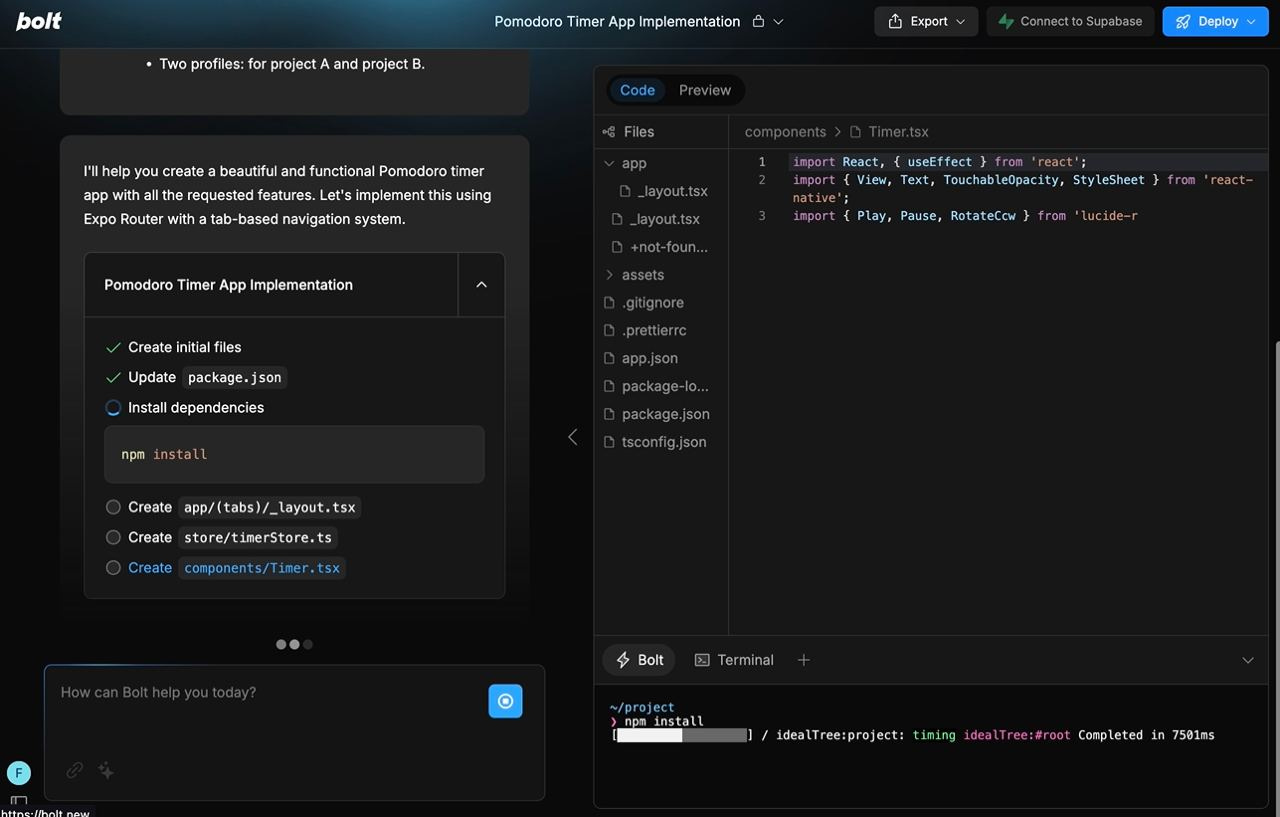Screen dimensions: 1280x817
Task: Click the npm install progress bar in terminal
Action: pos(682,735)
